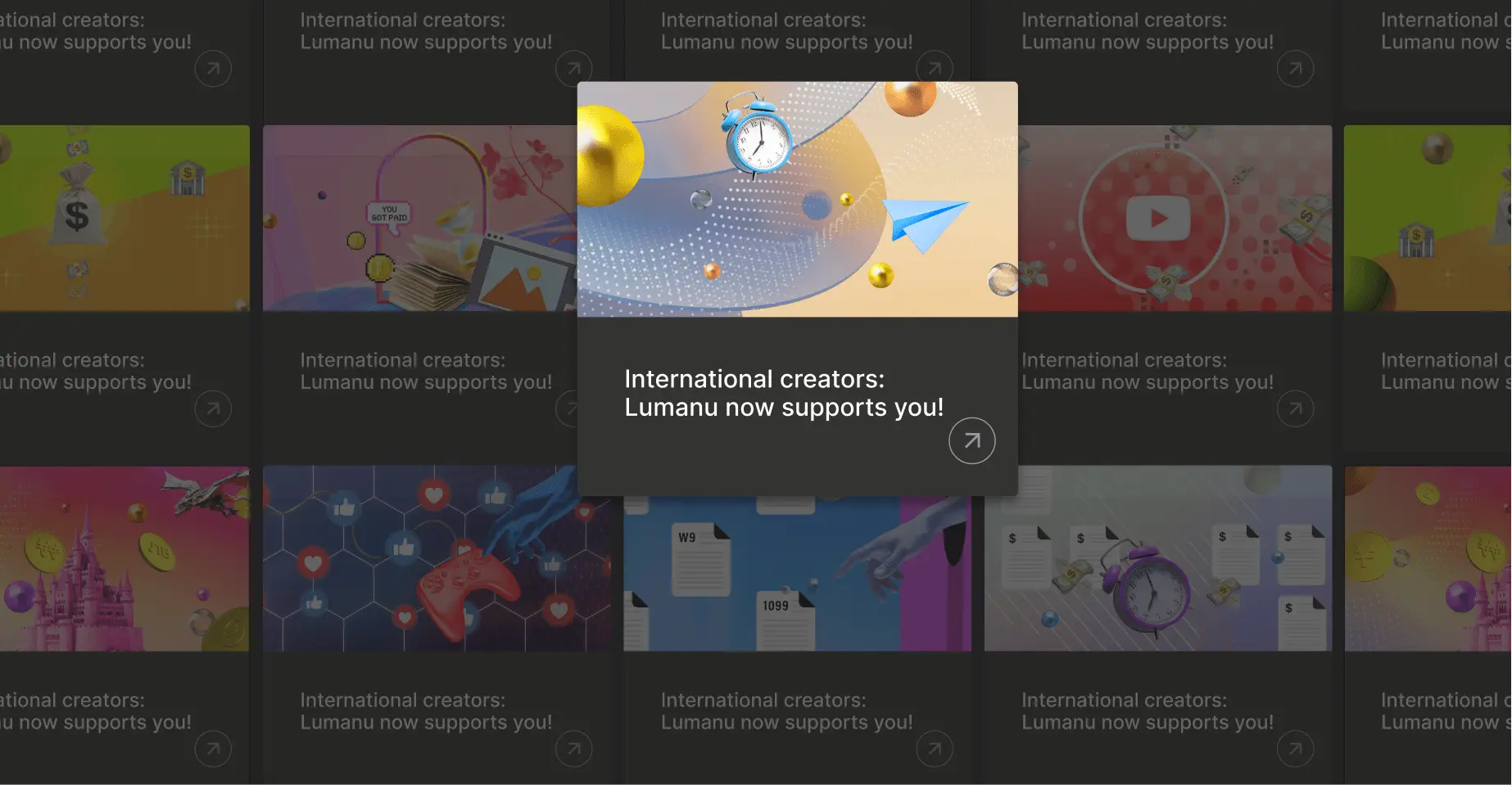Click title text under the YouTube thumbnail
Viewport: 1512px width, 785px height.
tap(1147, 371)
